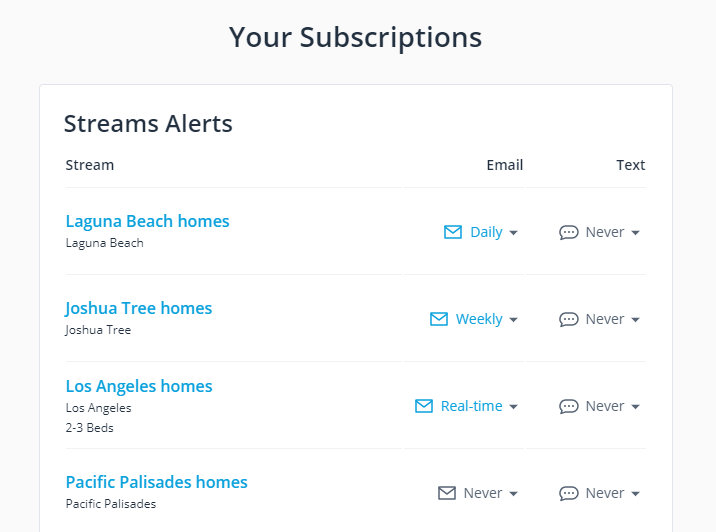This screenshot has height=532, width=716.
Task: Open the Laguna Beach homes stream link
Action: click(x=147, y=221)
